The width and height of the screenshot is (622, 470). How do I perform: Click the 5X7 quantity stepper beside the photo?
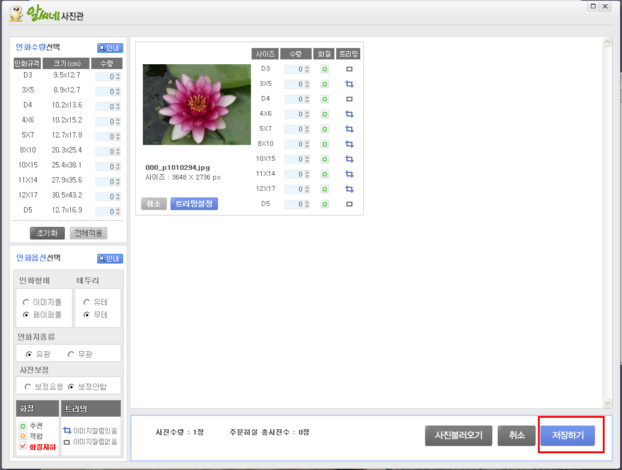298,129
